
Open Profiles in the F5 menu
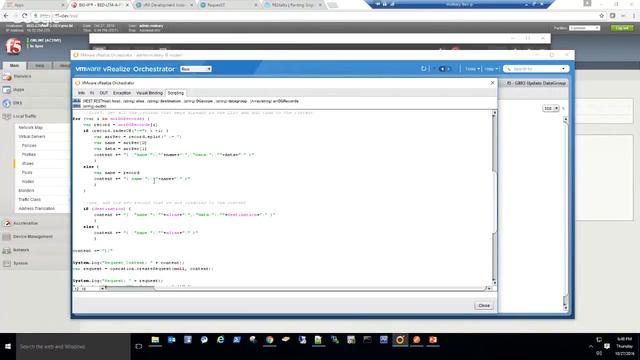29,154
